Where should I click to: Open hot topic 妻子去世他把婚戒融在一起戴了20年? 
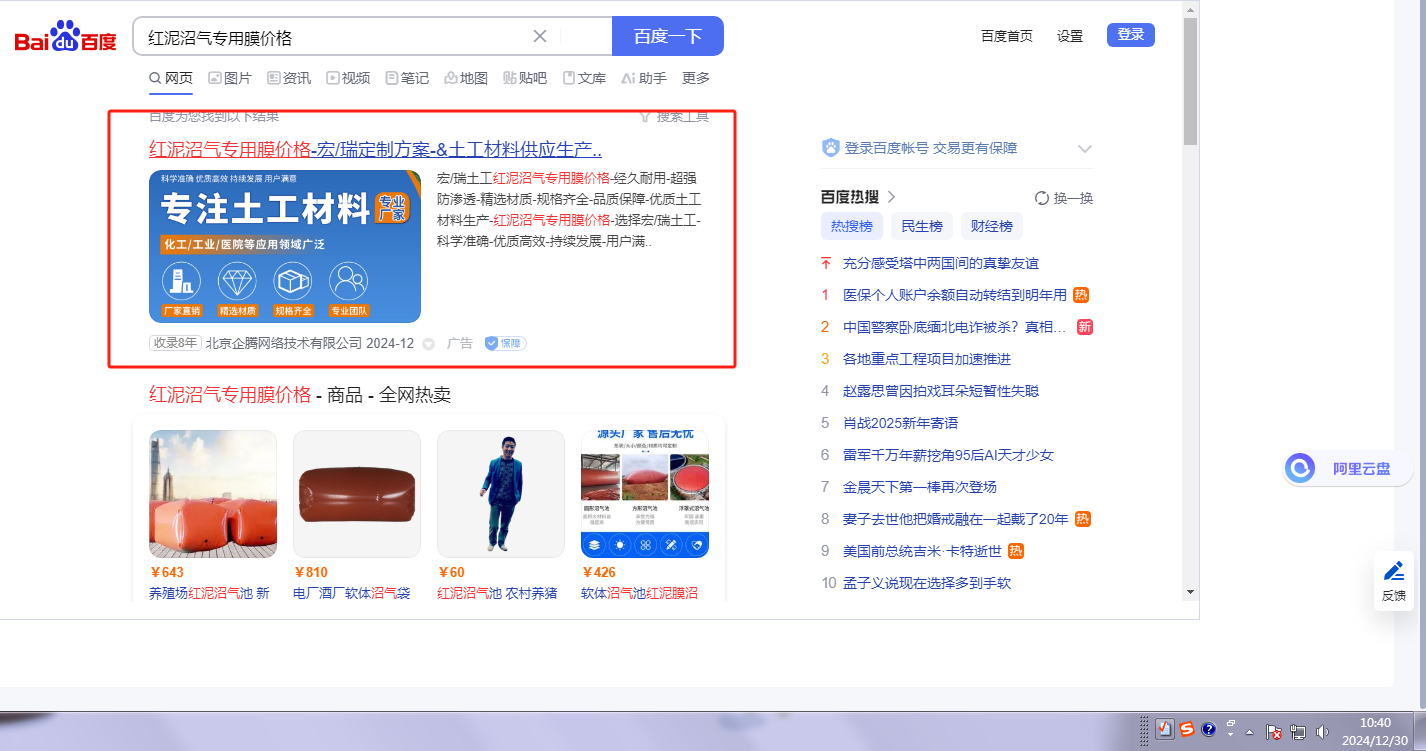[x=956, y=519]
